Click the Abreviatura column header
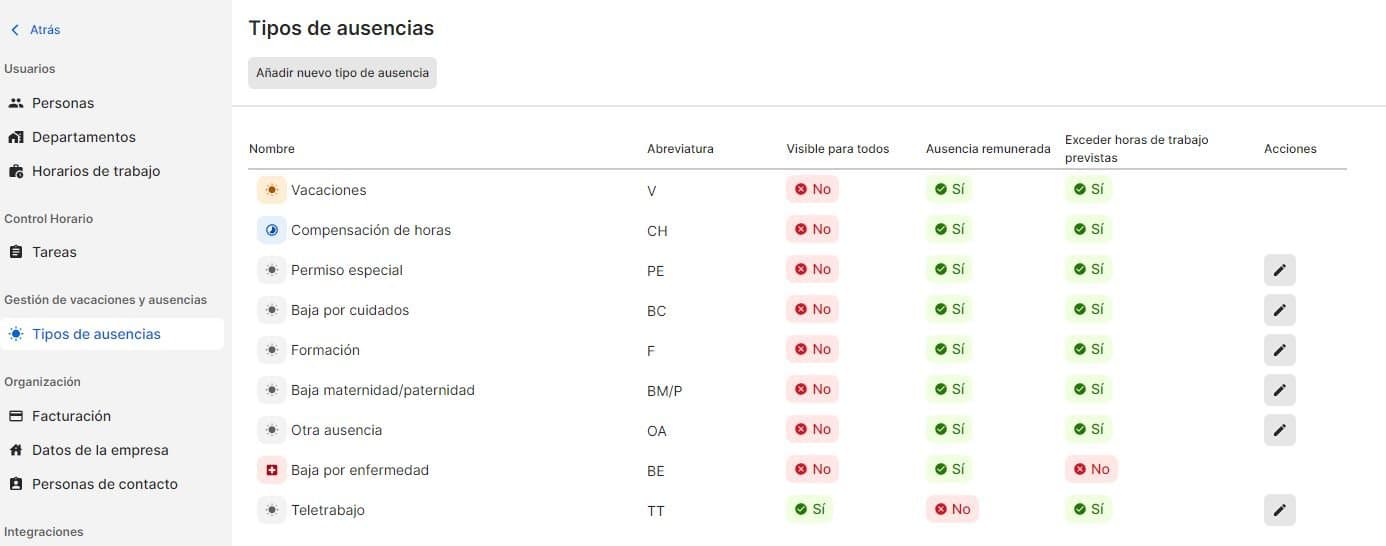Viewport: 1386px width, 546px height. [680, 149]
